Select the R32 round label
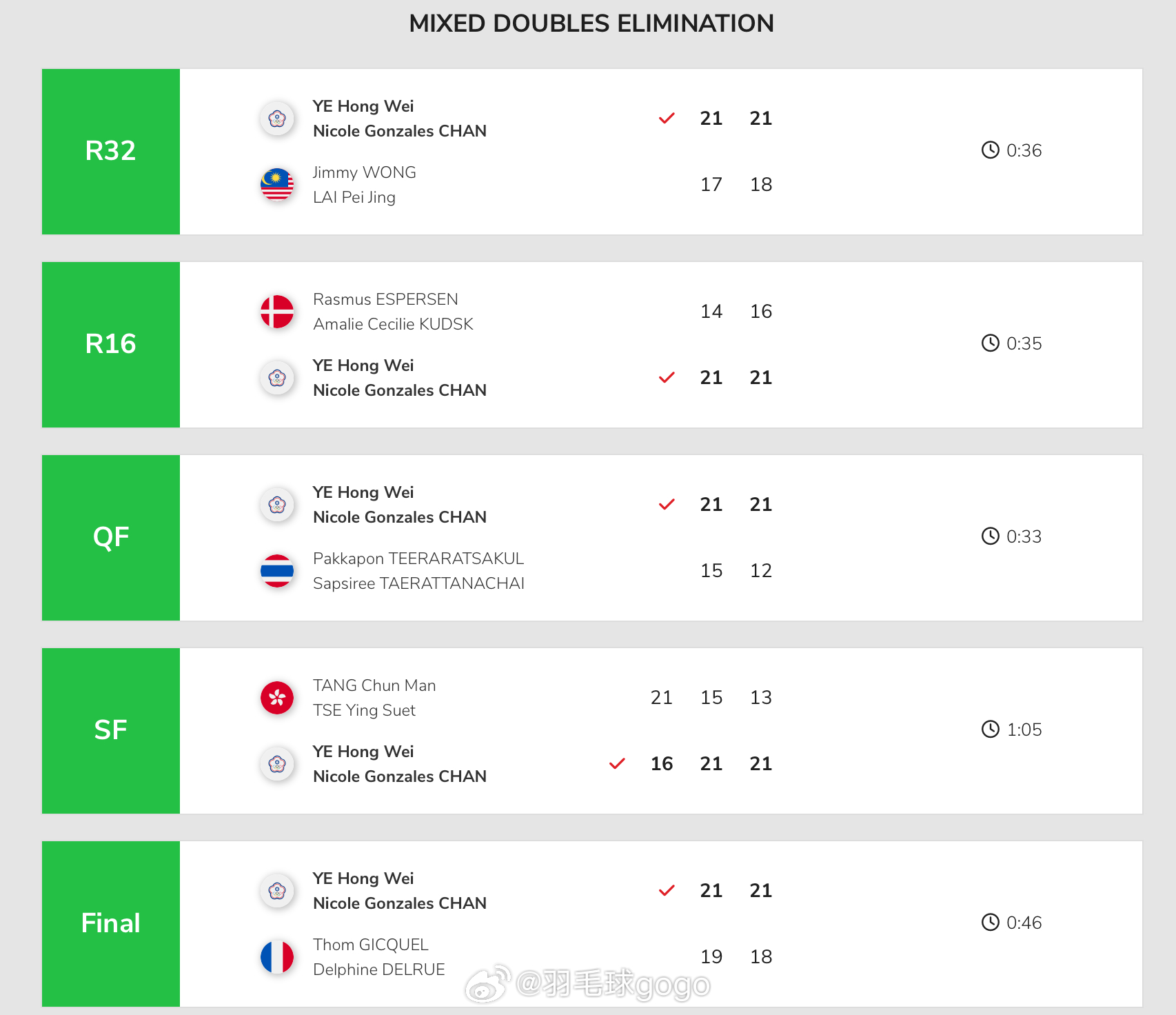 click(x=111, y=151)
